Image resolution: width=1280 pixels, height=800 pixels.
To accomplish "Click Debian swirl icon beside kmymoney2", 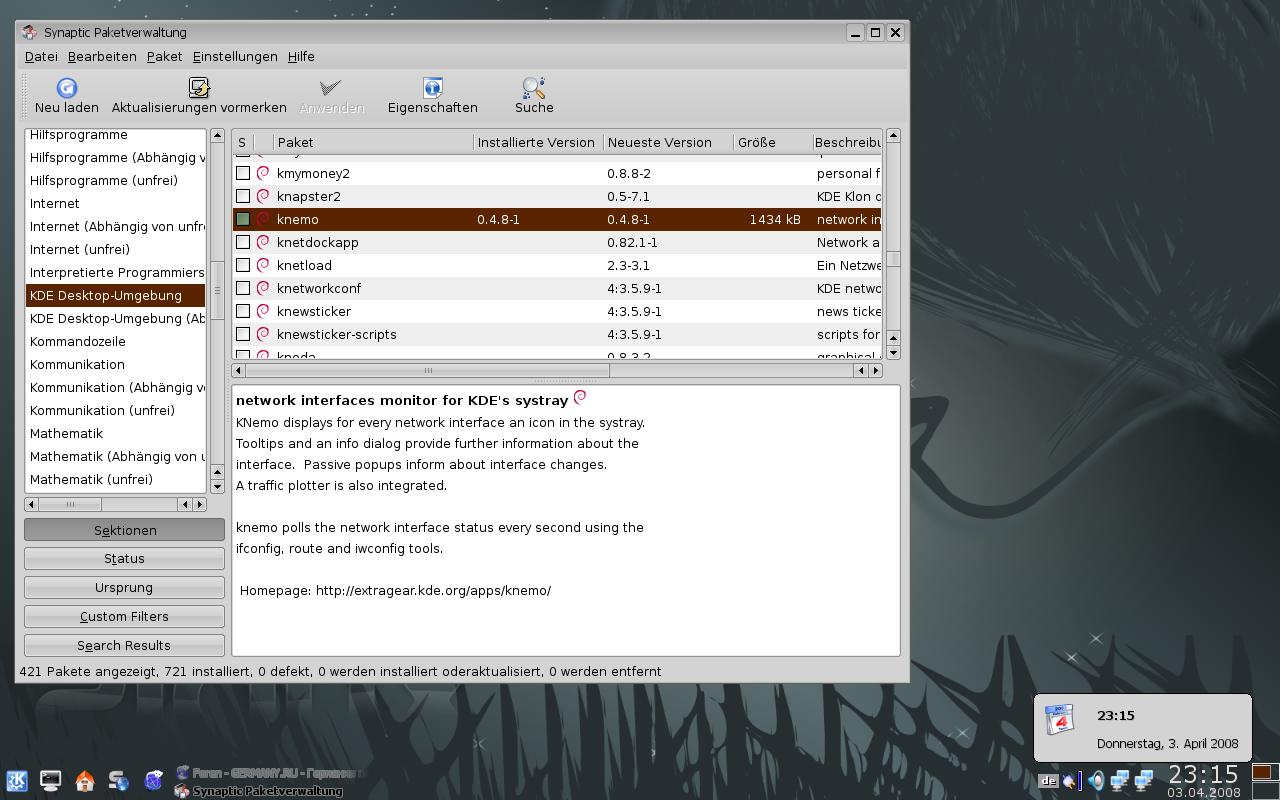I will 264,173.
